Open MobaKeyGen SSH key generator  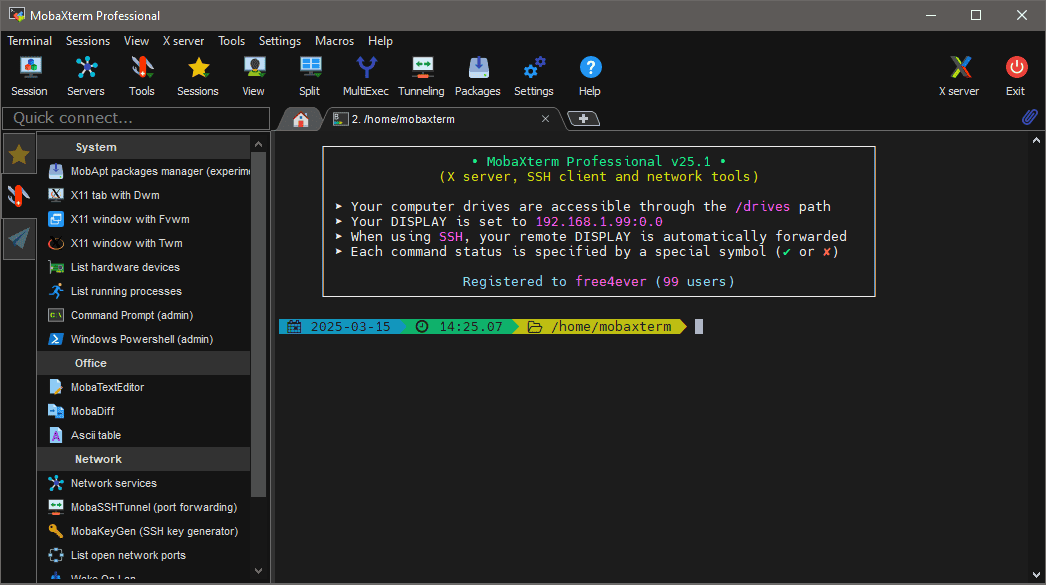pos(144,532)
